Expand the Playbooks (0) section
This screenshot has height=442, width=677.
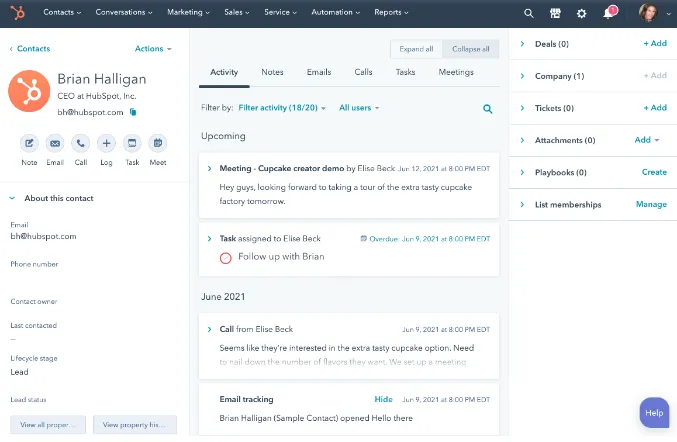pos(522,173)
